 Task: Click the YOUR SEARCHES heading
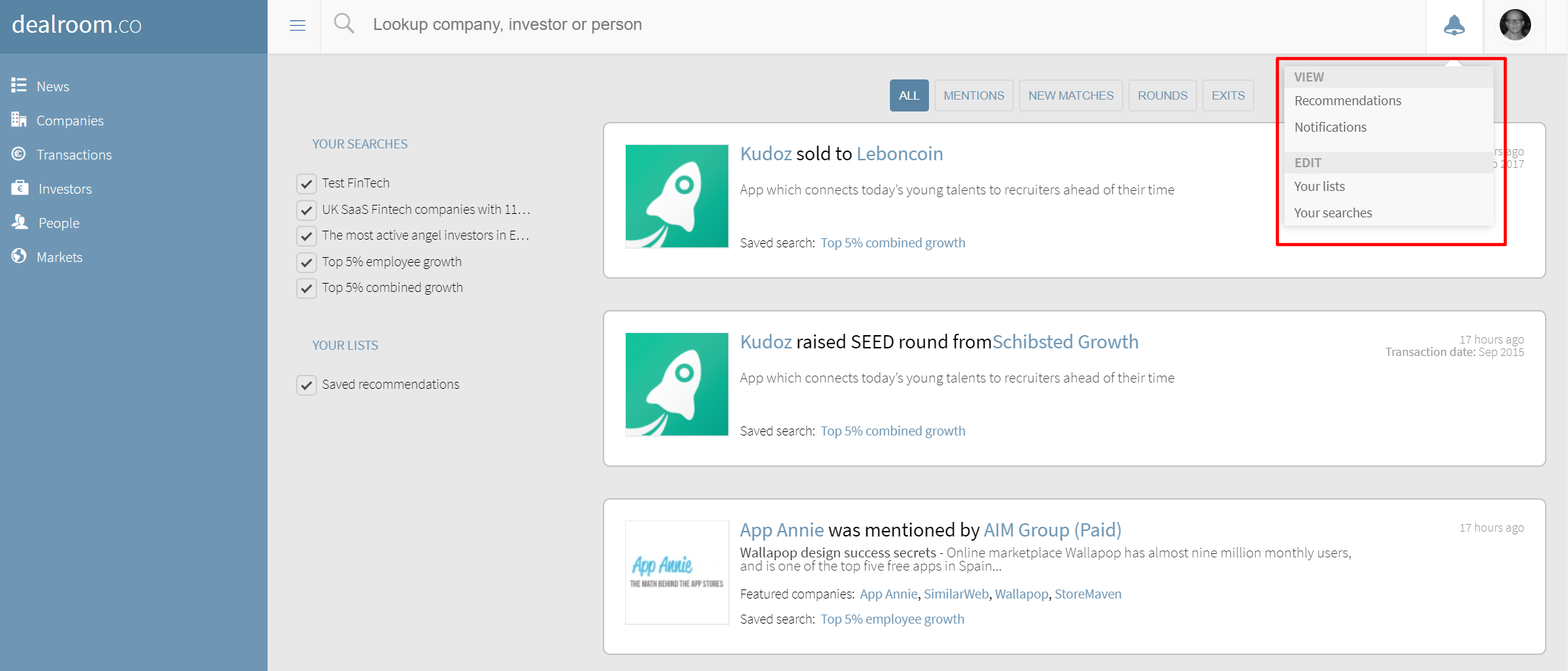click(x=360, y=144)
